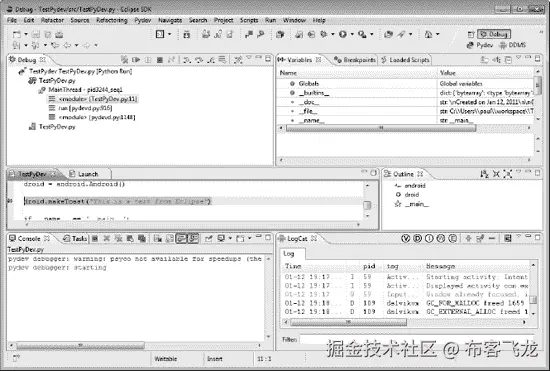Viewport: 550px width, 371px height.
Task: Click the Save toolbar icon
Action: [36, 34]
